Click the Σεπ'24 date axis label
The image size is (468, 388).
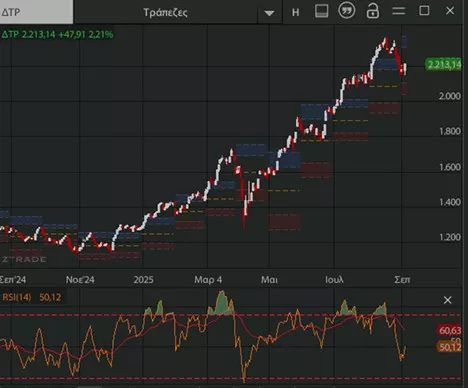pos(13,280)
